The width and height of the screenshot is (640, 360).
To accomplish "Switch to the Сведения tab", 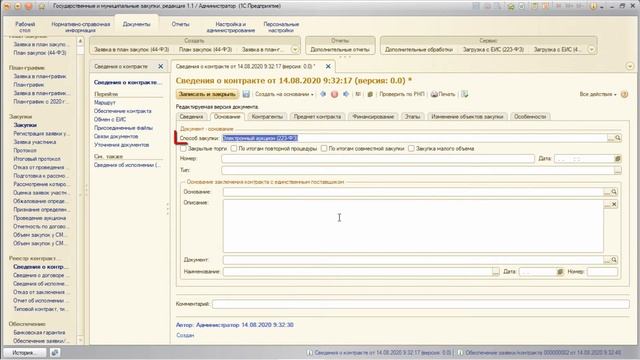I will pyautogui.click(x=191, y=117).
